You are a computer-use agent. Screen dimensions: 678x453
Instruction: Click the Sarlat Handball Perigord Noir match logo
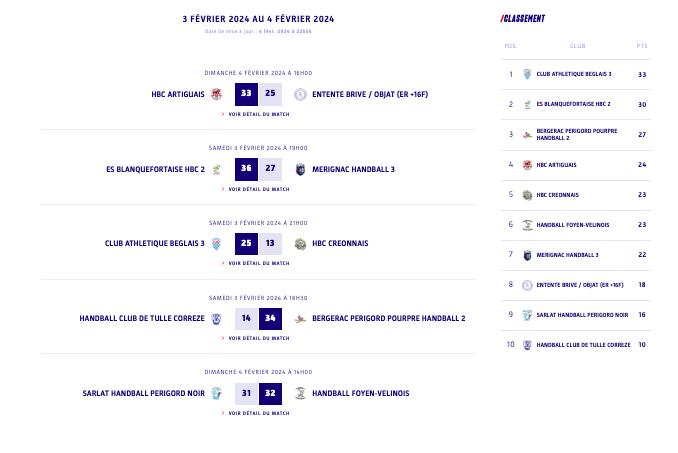tap(216, 393)
